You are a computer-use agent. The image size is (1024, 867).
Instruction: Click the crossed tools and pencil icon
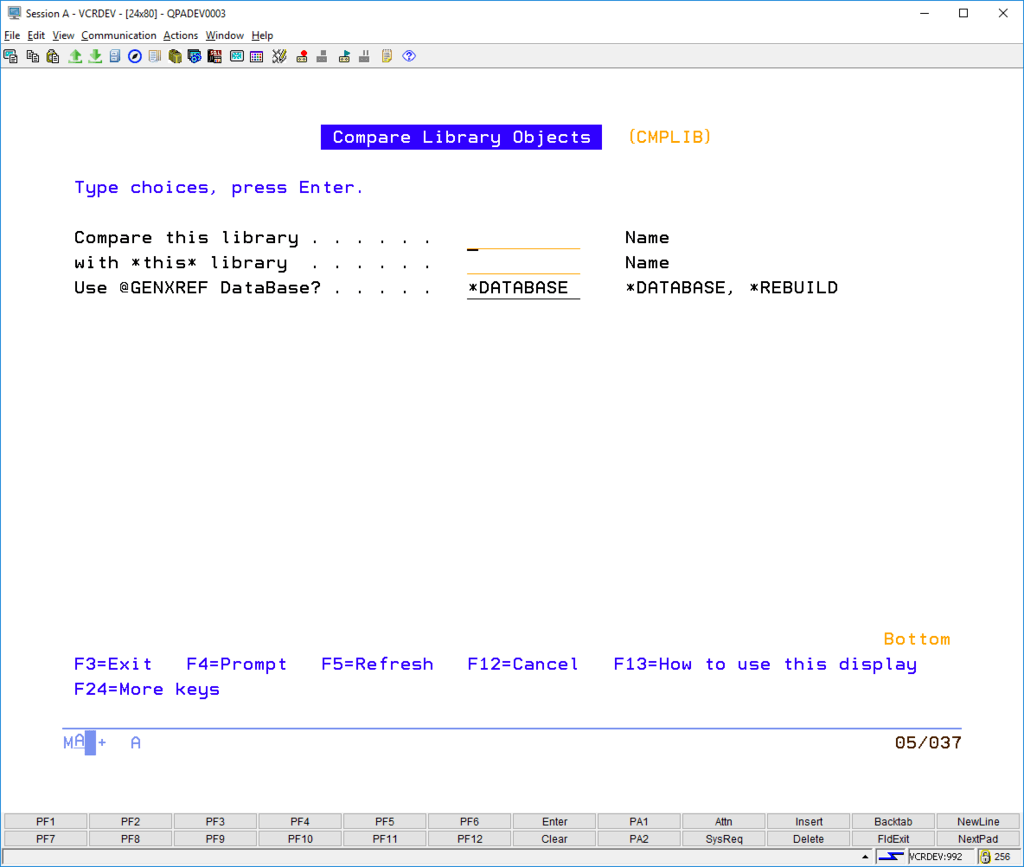click(280, 56)
